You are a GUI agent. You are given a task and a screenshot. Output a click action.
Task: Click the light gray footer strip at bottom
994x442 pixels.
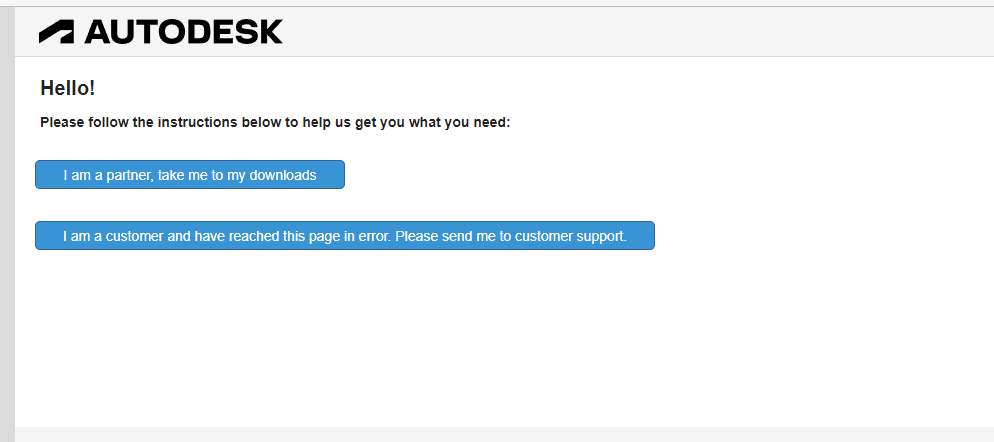click(504, 434)
